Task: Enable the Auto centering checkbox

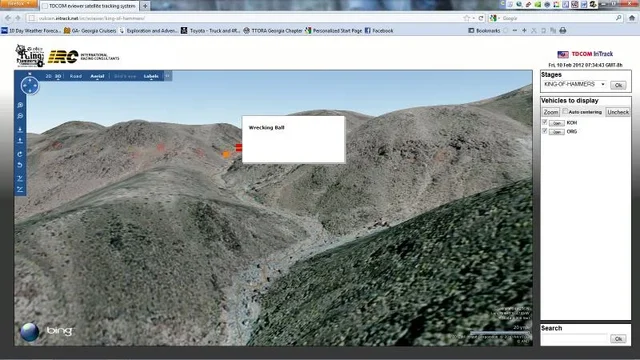Action: click(x=565, y=111)
